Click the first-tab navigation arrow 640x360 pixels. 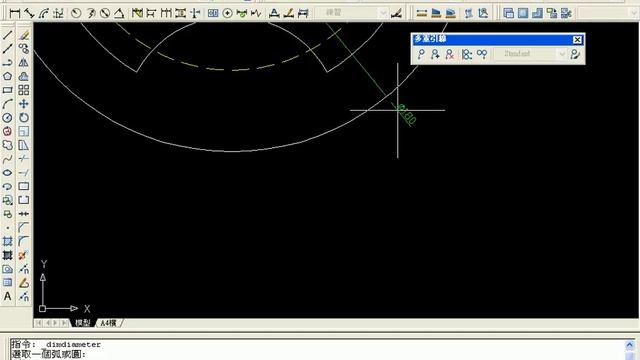point(39,323)
